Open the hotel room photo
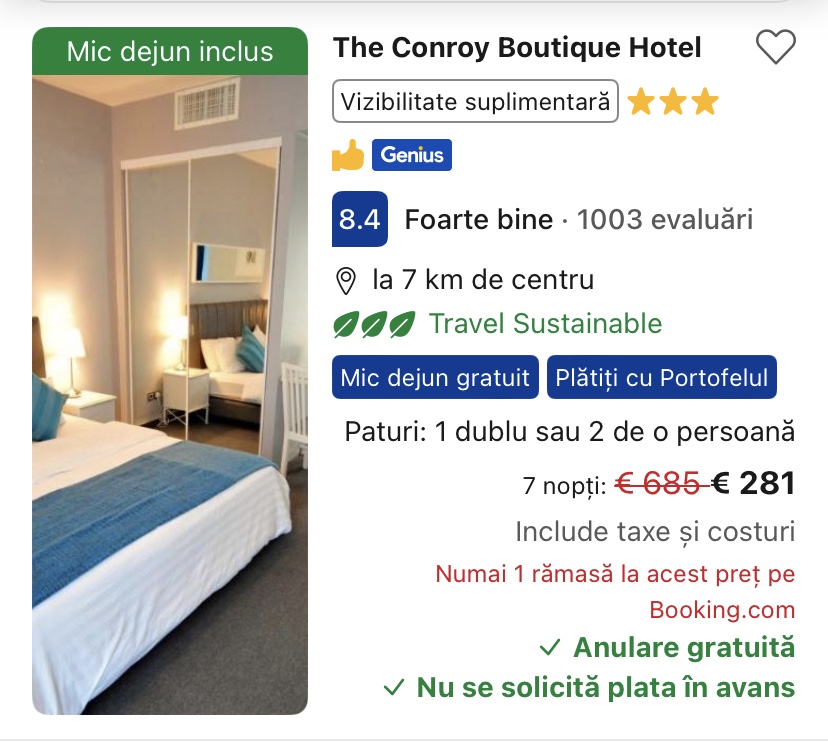 coord(170,395)
